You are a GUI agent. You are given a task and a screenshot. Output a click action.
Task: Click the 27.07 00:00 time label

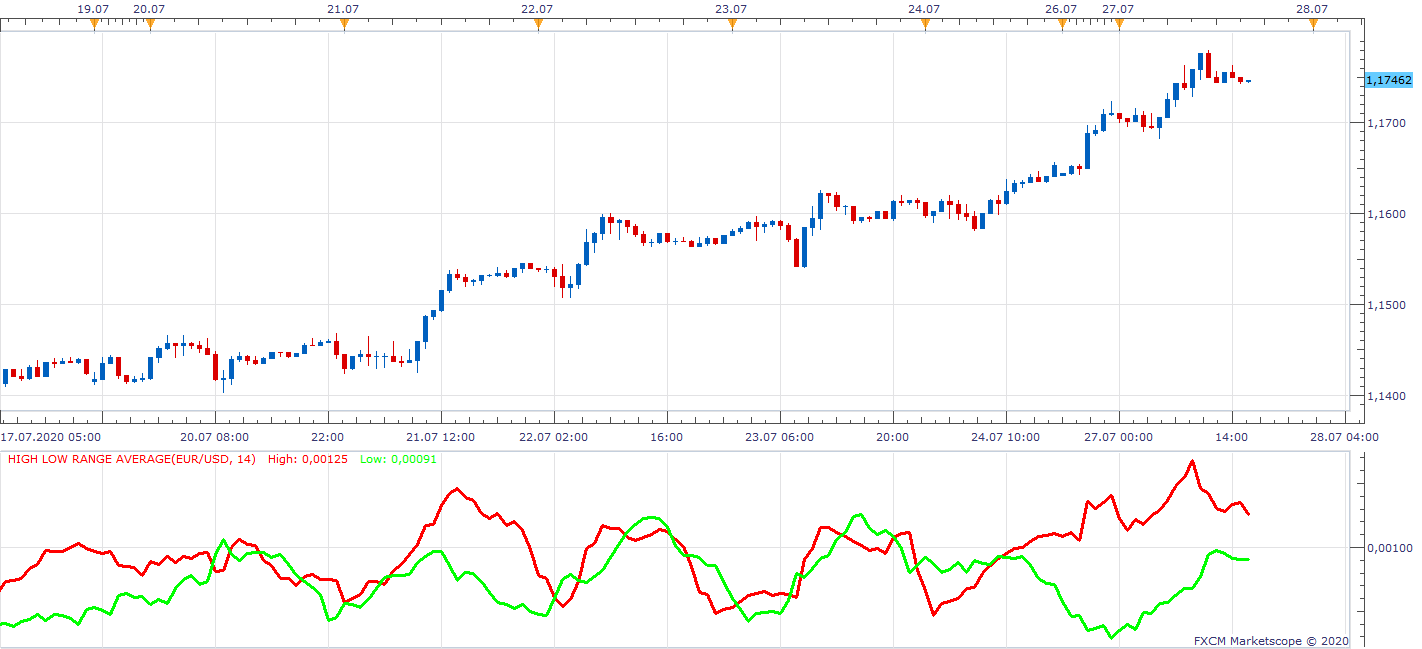[1118, 437]
